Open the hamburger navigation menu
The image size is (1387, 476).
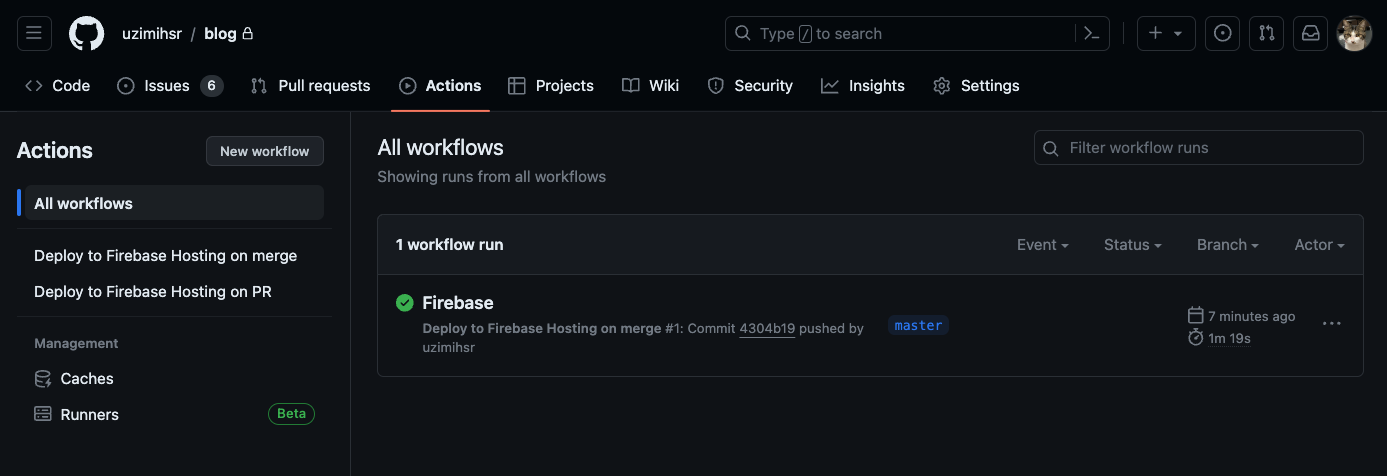click(x=33, y=33)
